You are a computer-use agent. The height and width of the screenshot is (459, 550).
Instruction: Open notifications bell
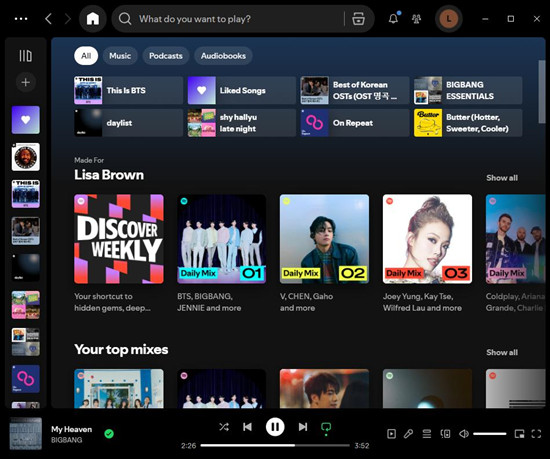pyautogui.click(x=394, y=19)
